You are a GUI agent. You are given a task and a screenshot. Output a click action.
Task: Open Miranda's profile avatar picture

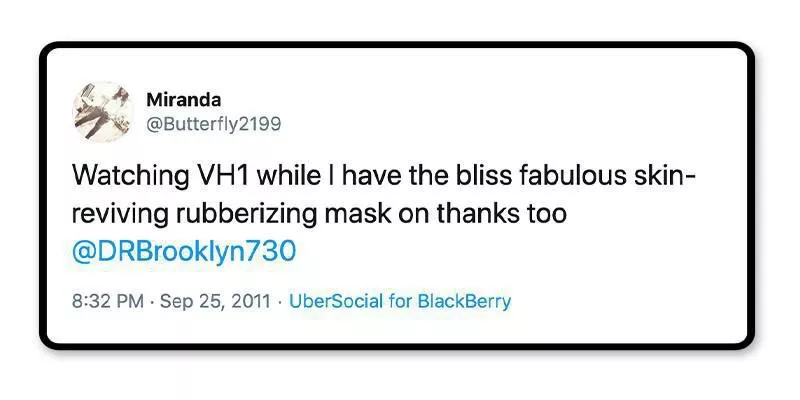pos(103,111)
